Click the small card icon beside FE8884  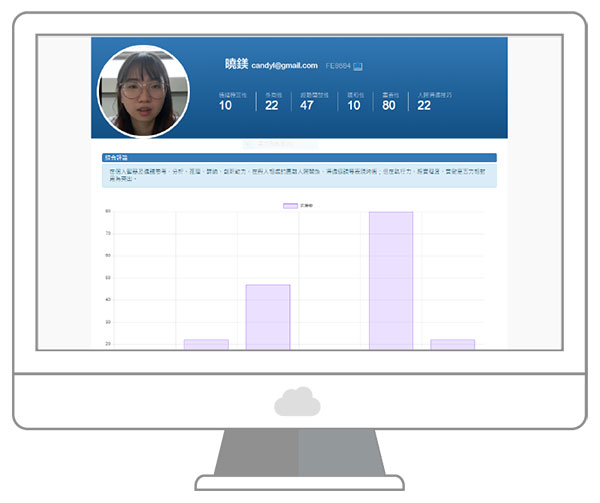[358, 66]
